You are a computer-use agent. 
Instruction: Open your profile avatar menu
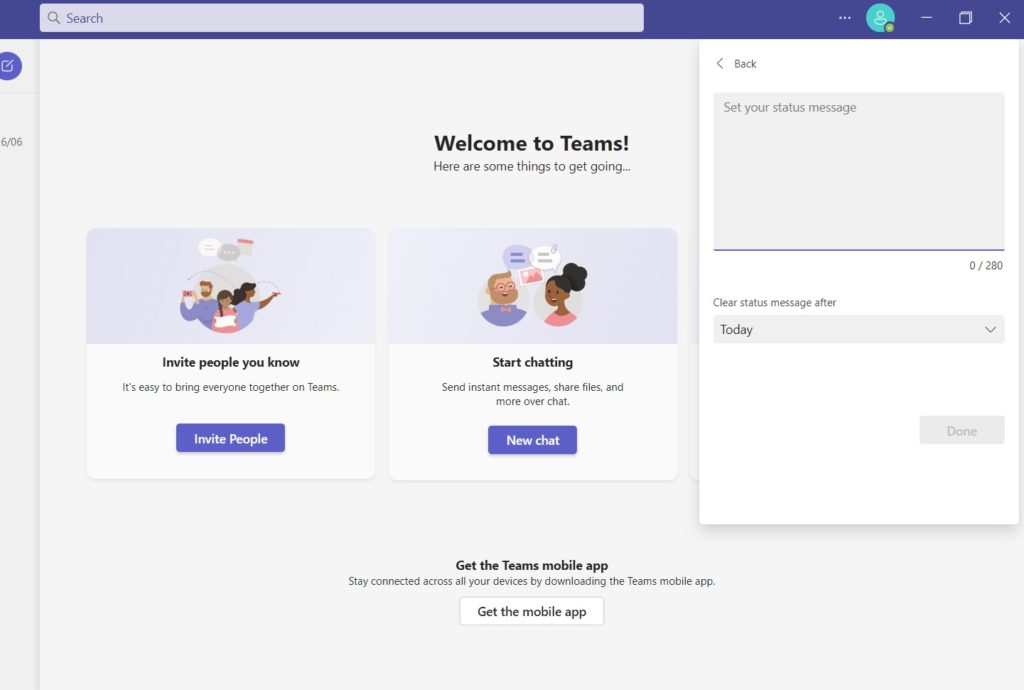coord(881,17)
